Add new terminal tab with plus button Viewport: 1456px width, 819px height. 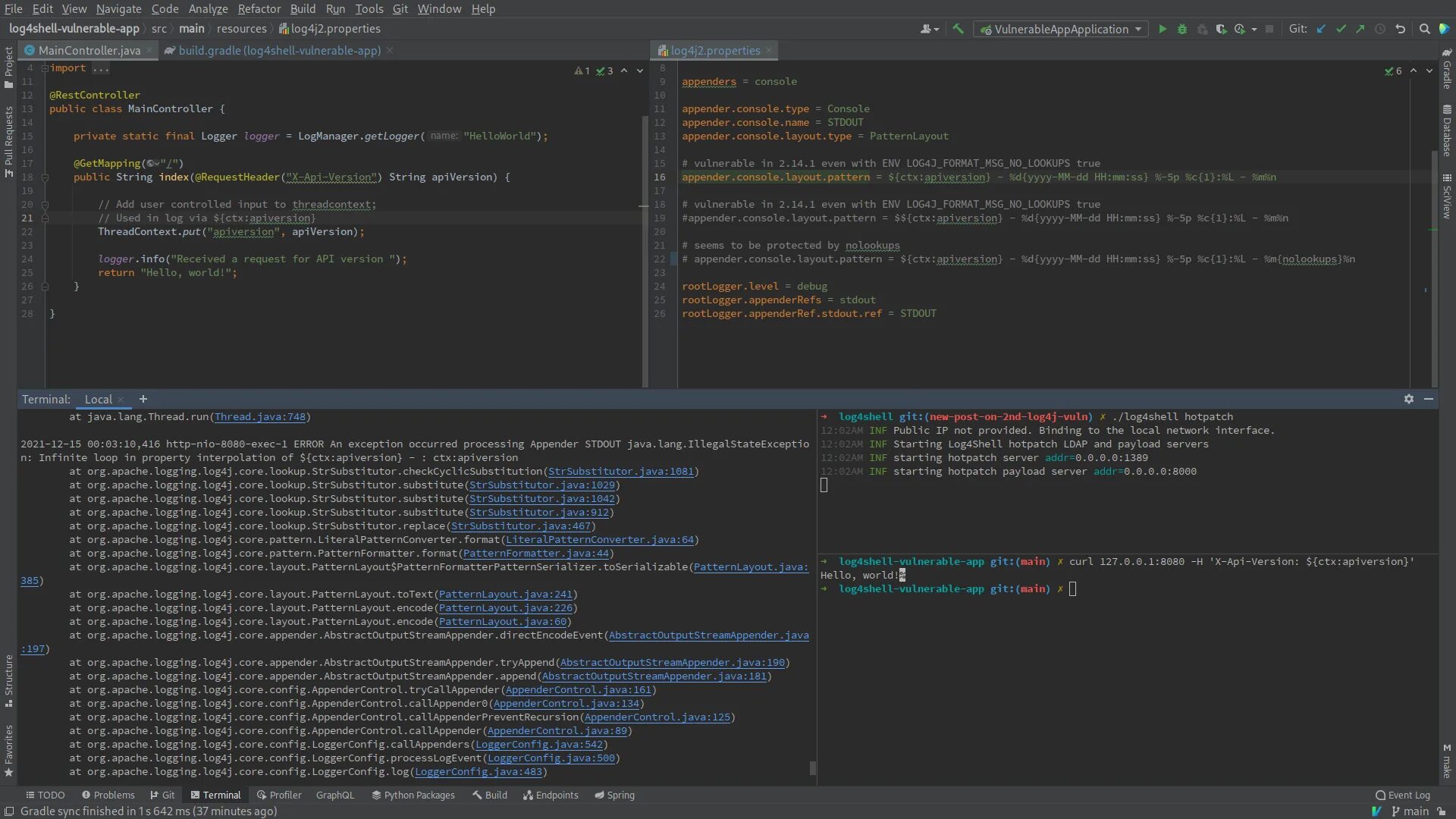[143, 399]
